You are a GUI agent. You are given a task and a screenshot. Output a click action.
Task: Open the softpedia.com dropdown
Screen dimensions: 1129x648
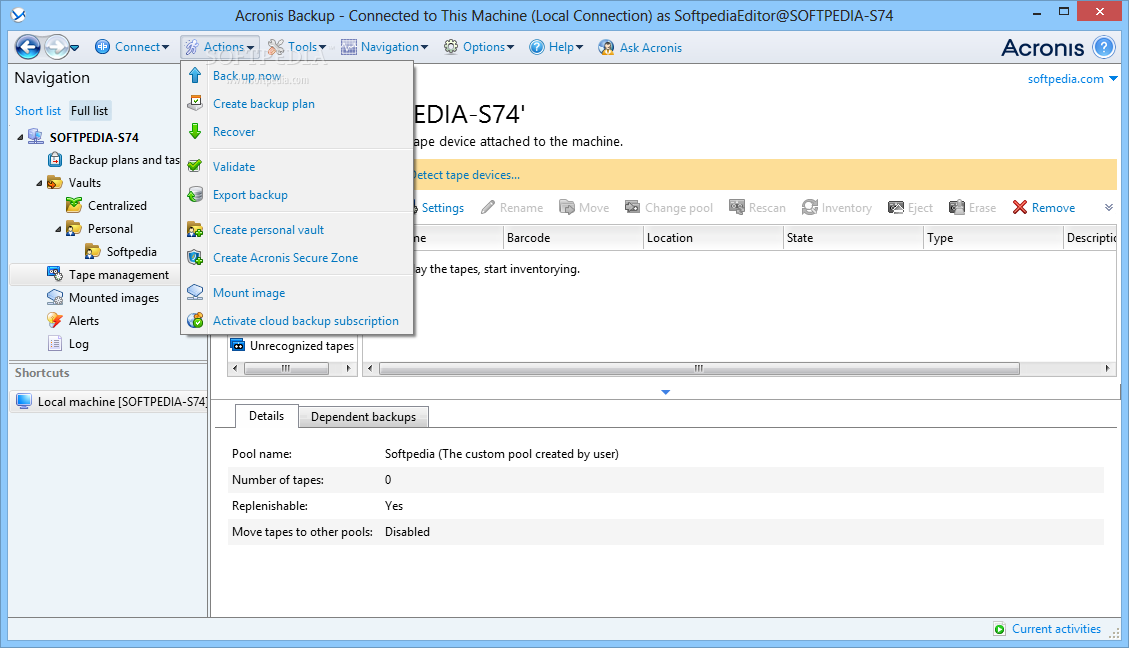pyautogui.click(x=1072, y=79)
